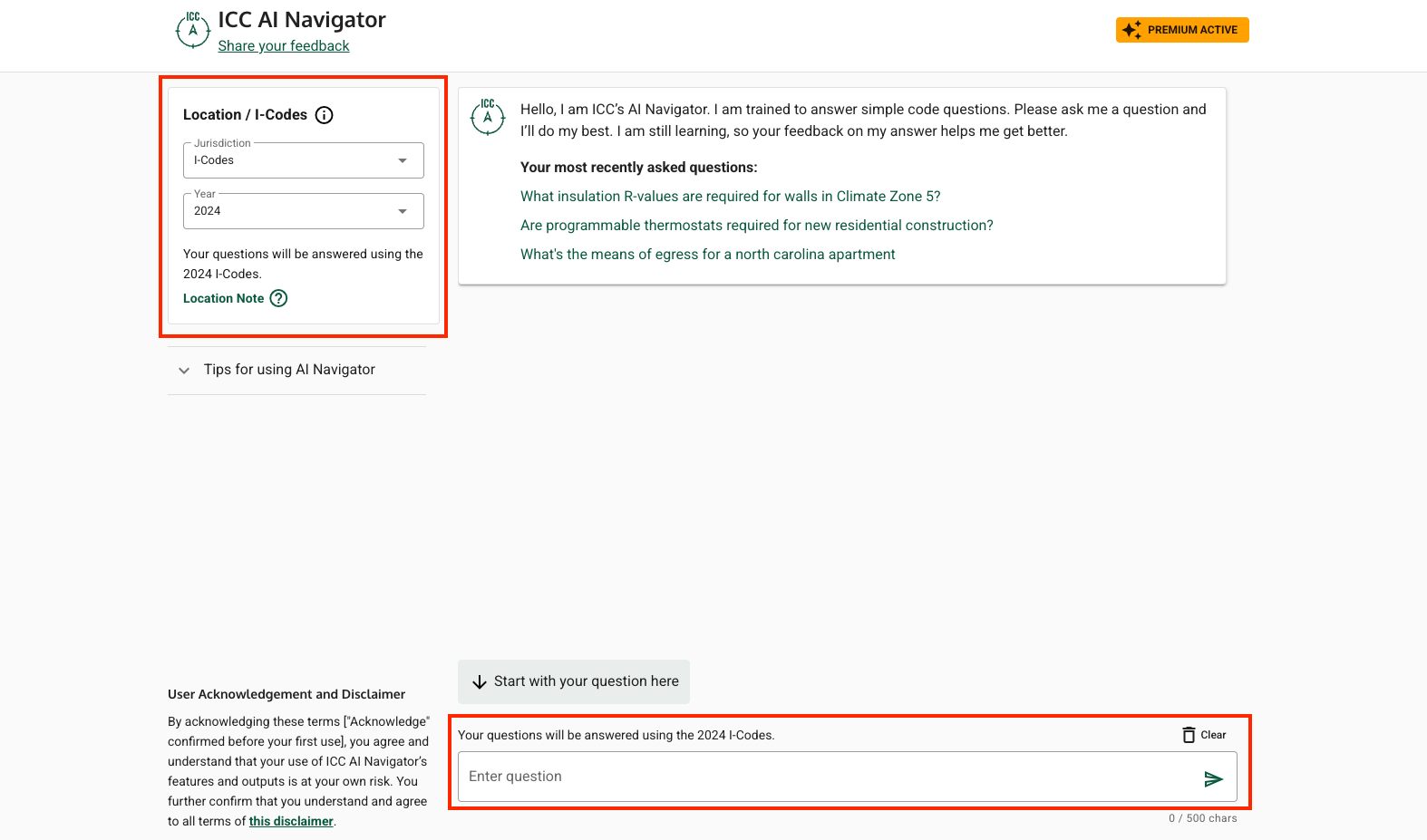The height and width of the screenshot is (840, 1427).
Task: Click the ICC AI Navigator logo icon
Action: pos(192,30)
